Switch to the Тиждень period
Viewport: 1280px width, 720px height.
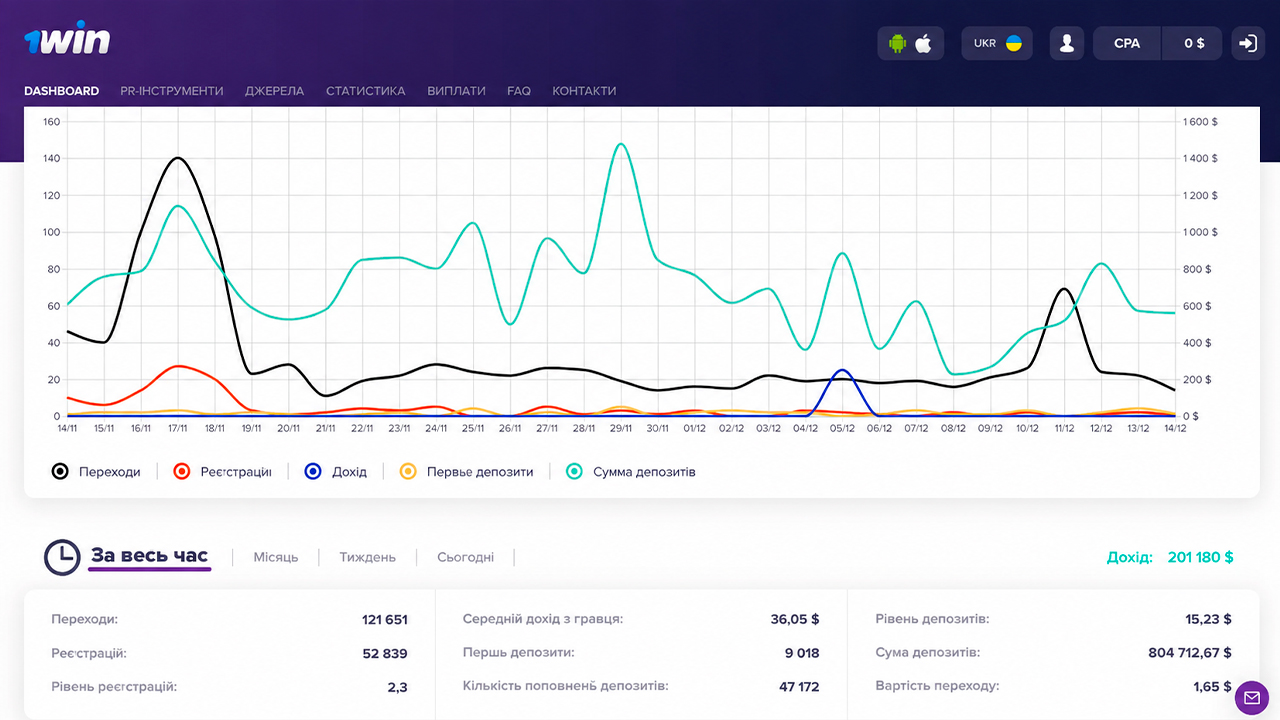pyautogui.click(x=367, y=557)
